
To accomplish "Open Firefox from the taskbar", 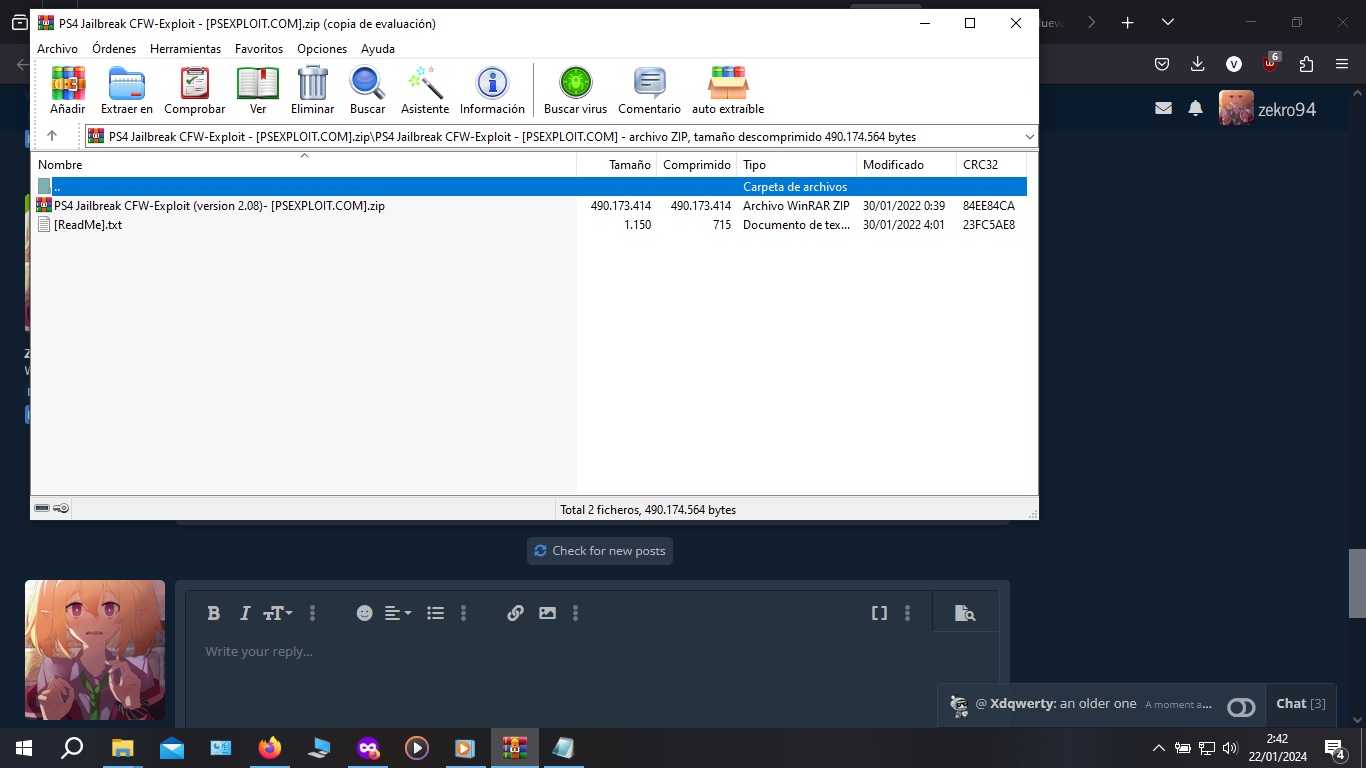I will click(269, 748).
